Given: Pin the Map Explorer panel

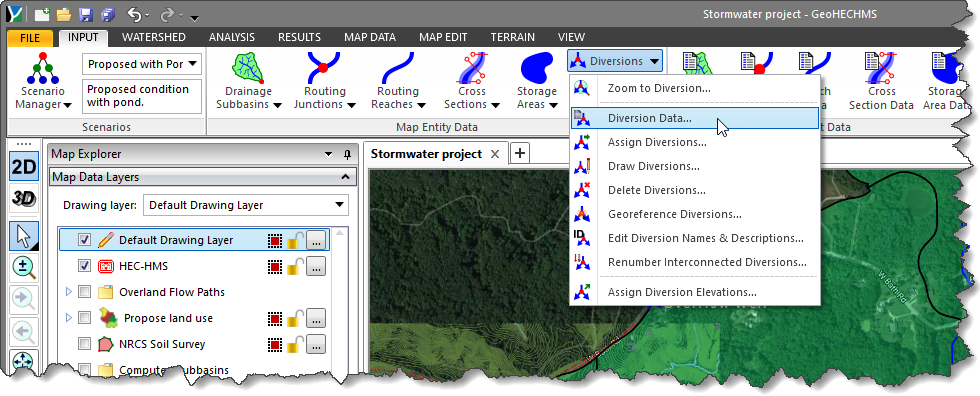Looking at the screenshot, I should tap(348, 154).
